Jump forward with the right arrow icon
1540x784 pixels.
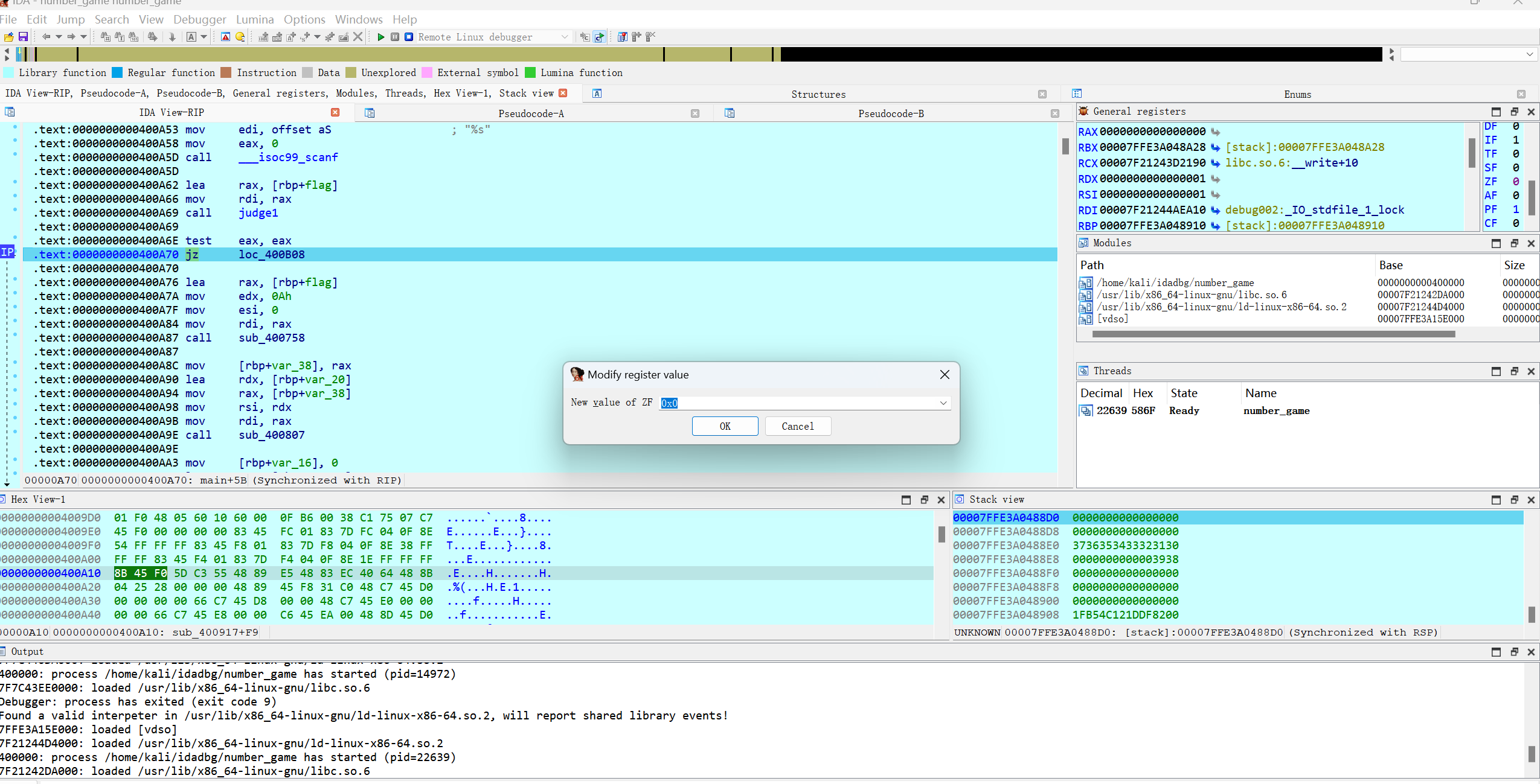[71, 37]
